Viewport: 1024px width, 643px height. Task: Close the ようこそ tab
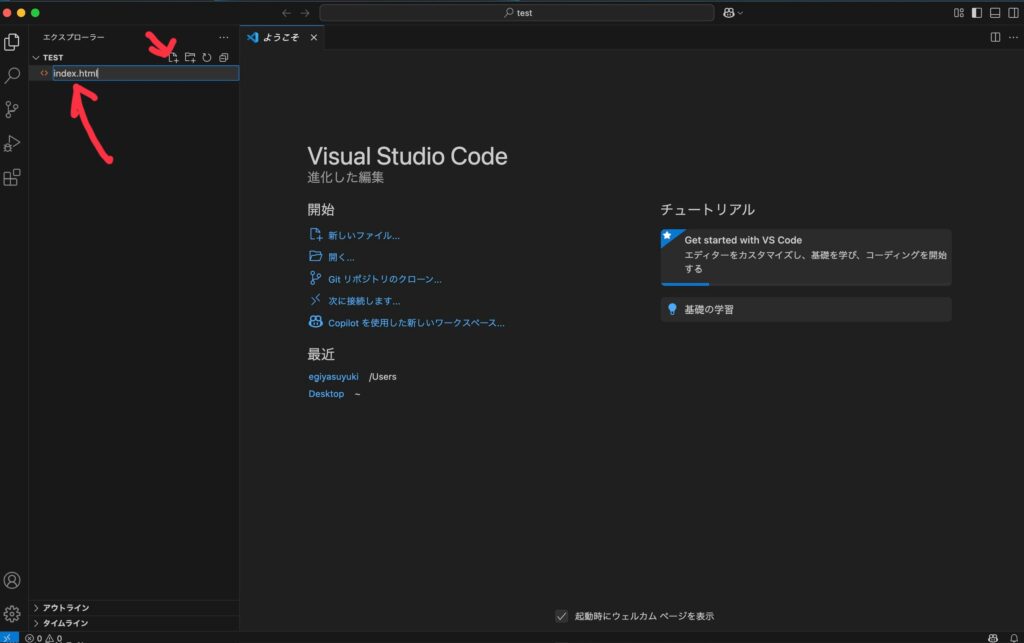click(314, 37)
